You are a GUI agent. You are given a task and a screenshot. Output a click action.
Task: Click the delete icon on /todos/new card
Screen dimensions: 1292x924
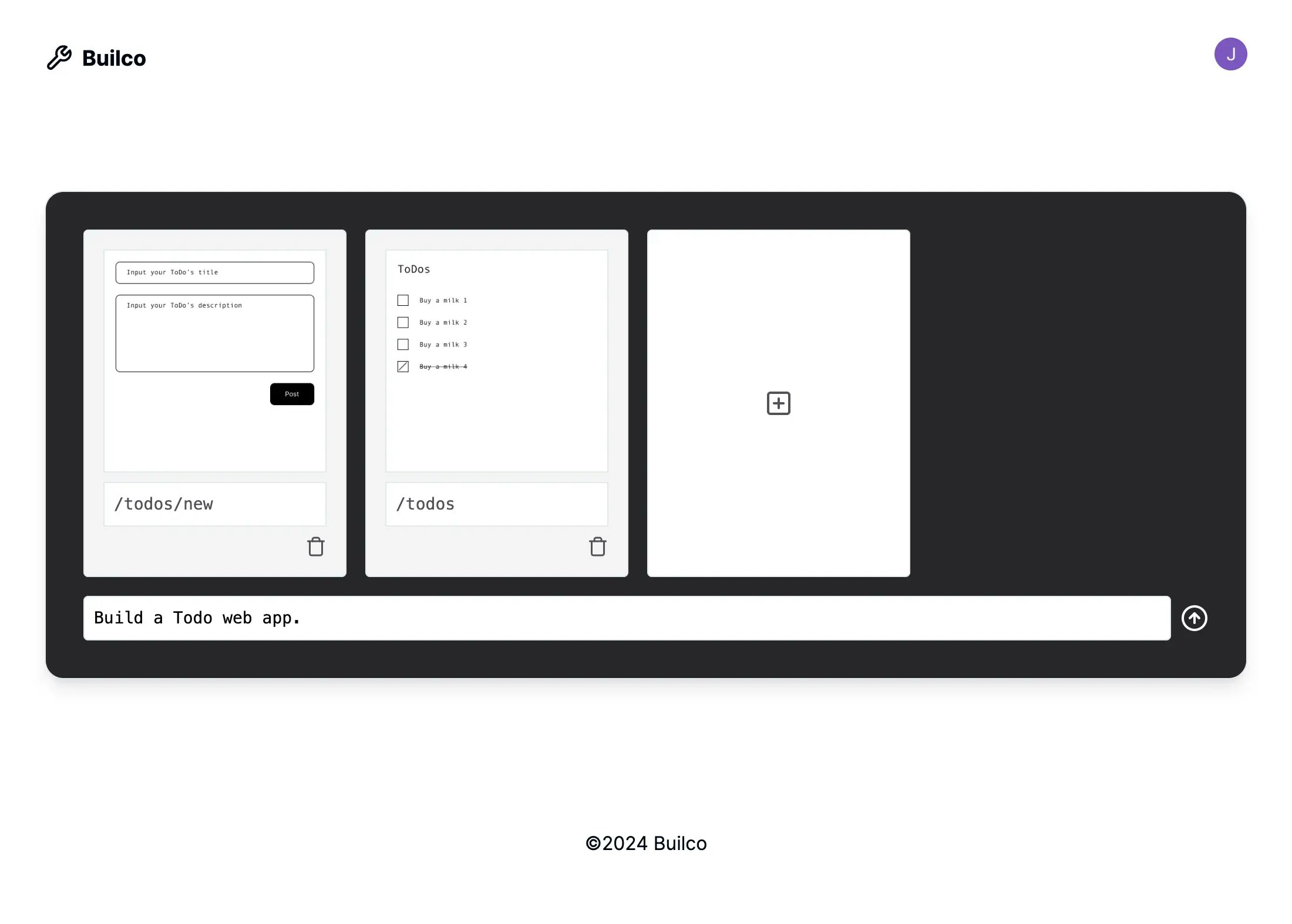pyautogui.click(x=316, y=547)
